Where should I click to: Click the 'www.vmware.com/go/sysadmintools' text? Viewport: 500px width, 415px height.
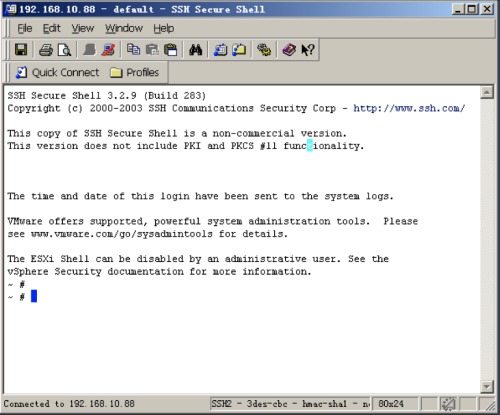122,234
